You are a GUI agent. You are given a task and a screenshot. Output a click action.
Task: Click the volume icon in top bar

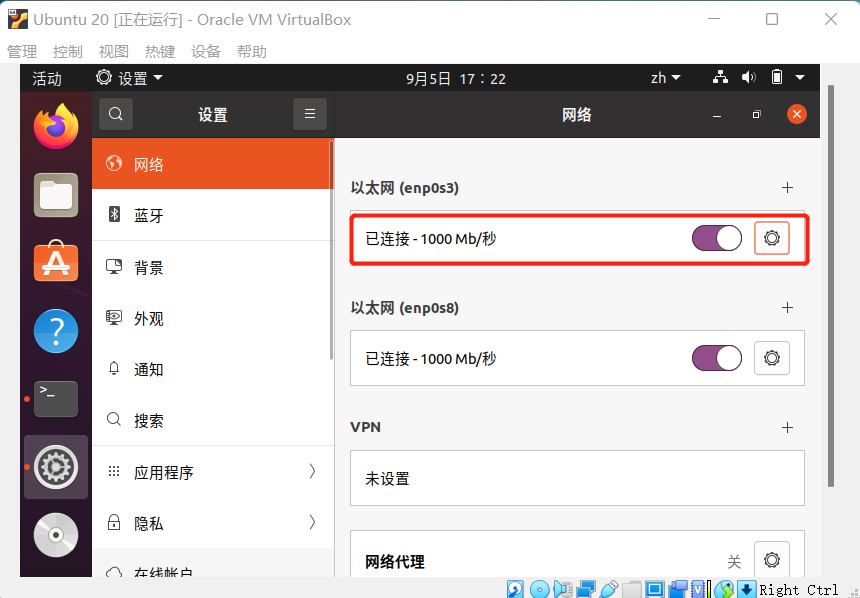pyautogui.click(x=749, y=77)
